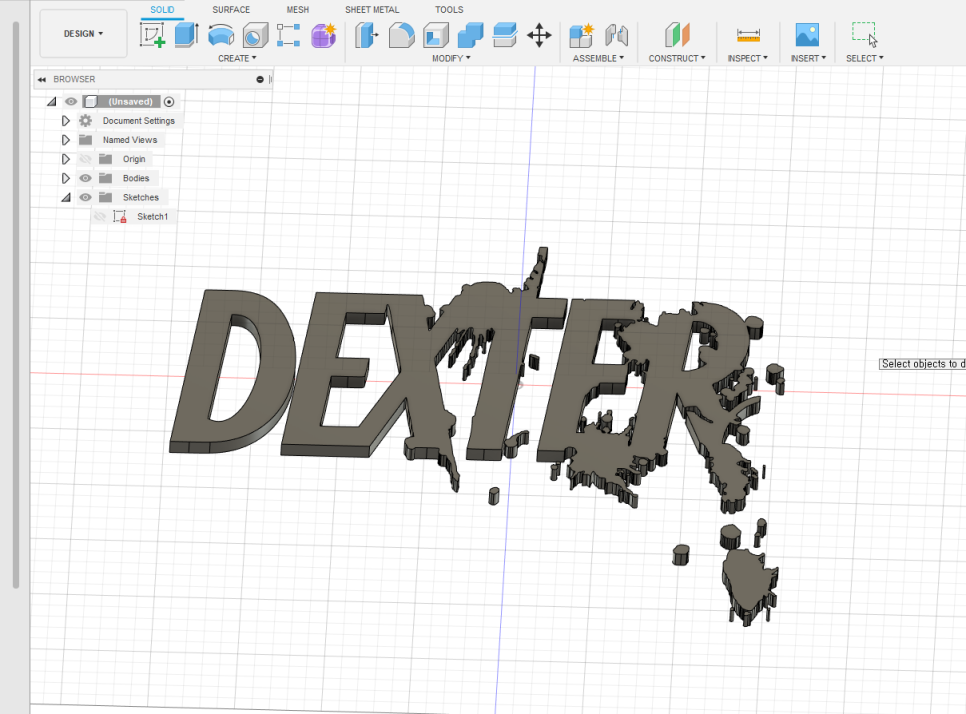The image size is (966, 714).
Task: Switch to the Mesh tab
Action: coord(298,10)
